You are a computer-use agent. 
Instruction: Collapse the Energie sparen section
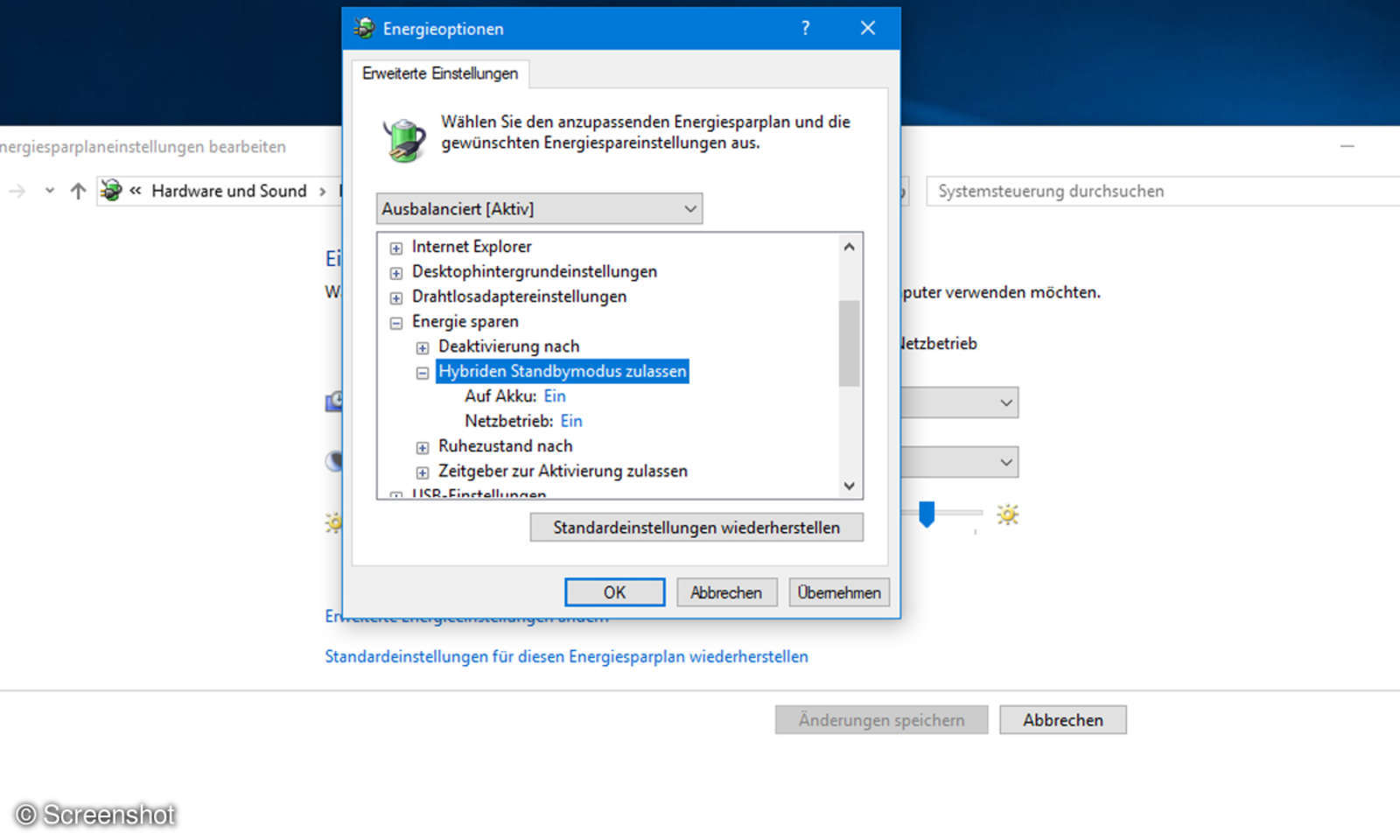tap(395, 322)
